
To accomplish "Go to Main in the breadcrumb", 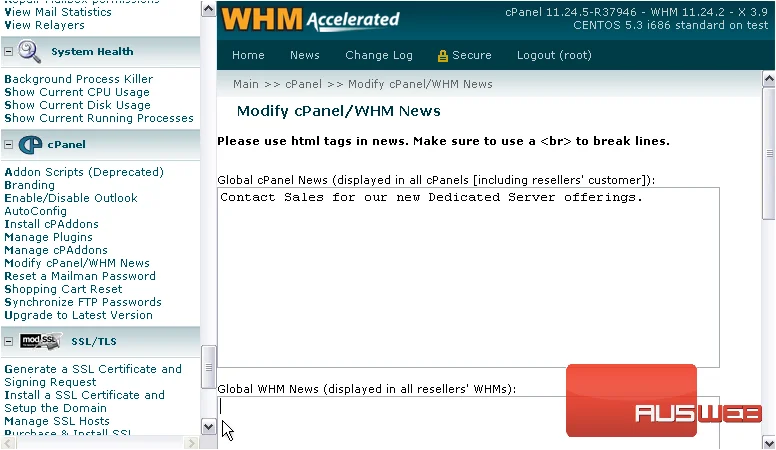I will point(245,84).
